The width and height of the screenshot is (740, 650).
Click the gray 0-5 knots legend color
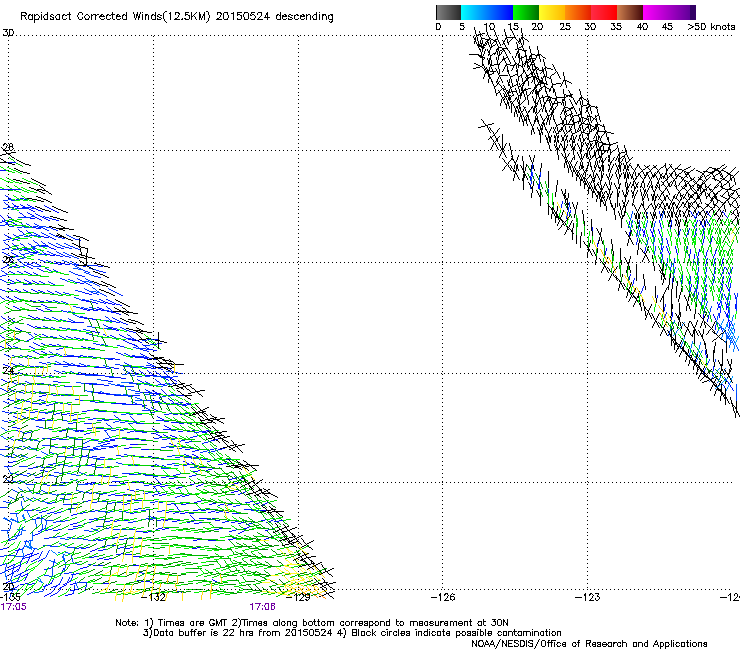pyautogui.click(x=448, y=12)
